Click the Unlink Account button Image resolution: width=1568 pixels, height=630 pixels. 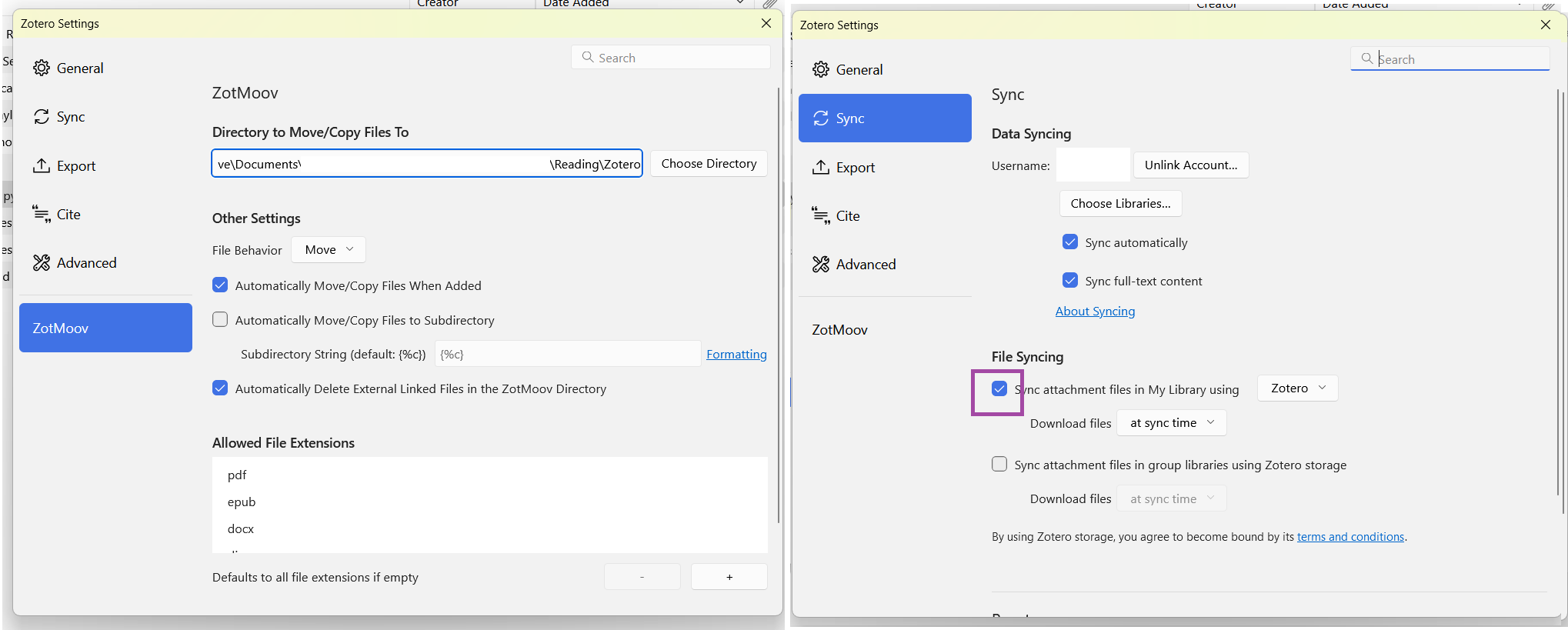(x=1191, y=165)
